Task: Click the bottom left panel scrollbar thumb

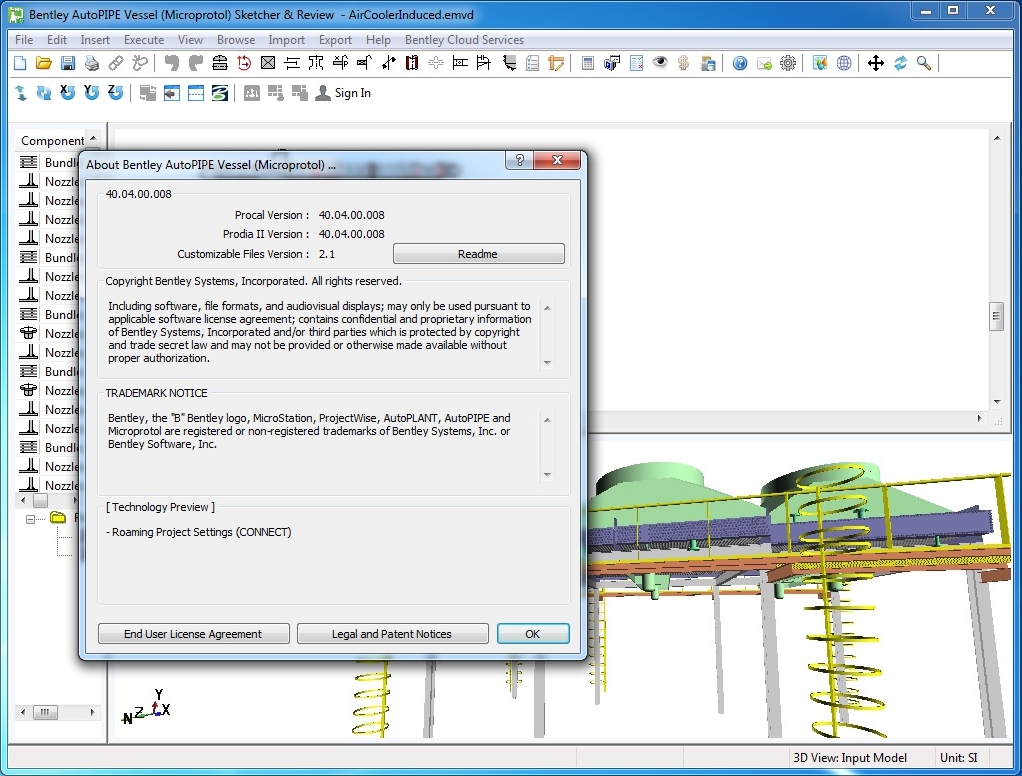Action: 45,712
